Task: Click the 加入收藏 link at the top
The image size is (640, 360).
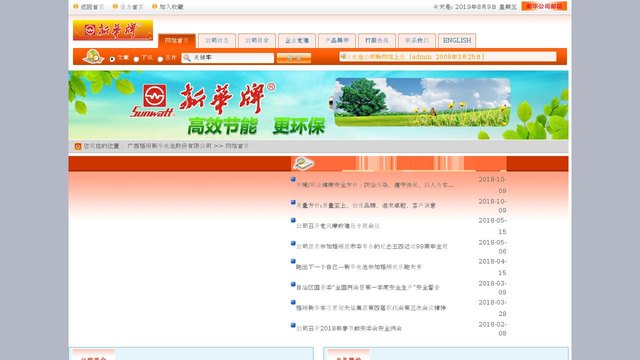Action: click(x=171, y=7)
